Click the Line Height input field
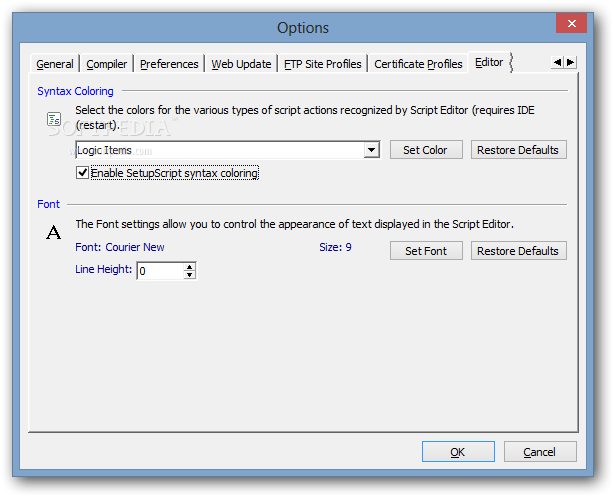 coord(160,271)
